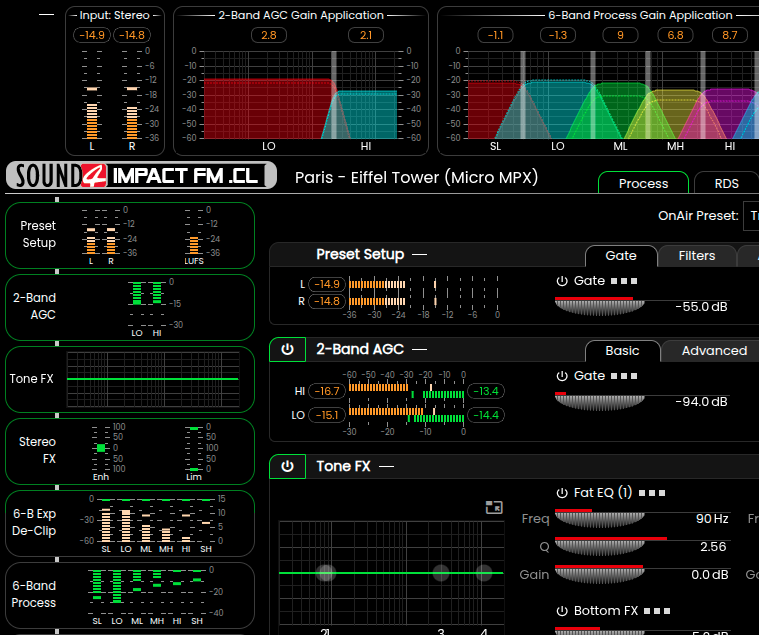Click the 2-Band AGC LO gain value 2.8
The height and width of the screenshot is (635, 759).
(269, 35)
